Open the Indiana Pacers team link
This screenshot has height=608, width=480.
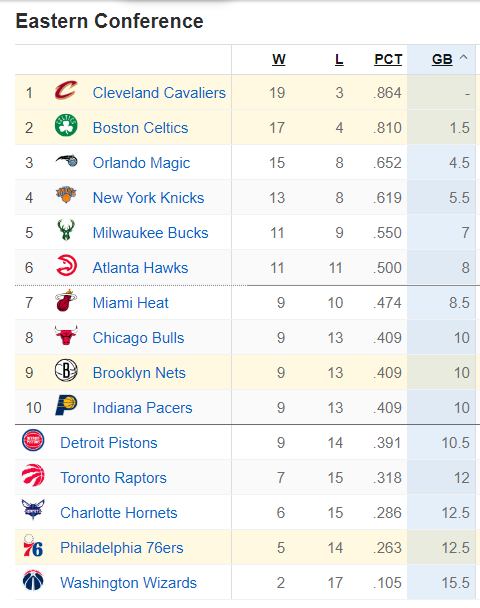pos(142,408)
